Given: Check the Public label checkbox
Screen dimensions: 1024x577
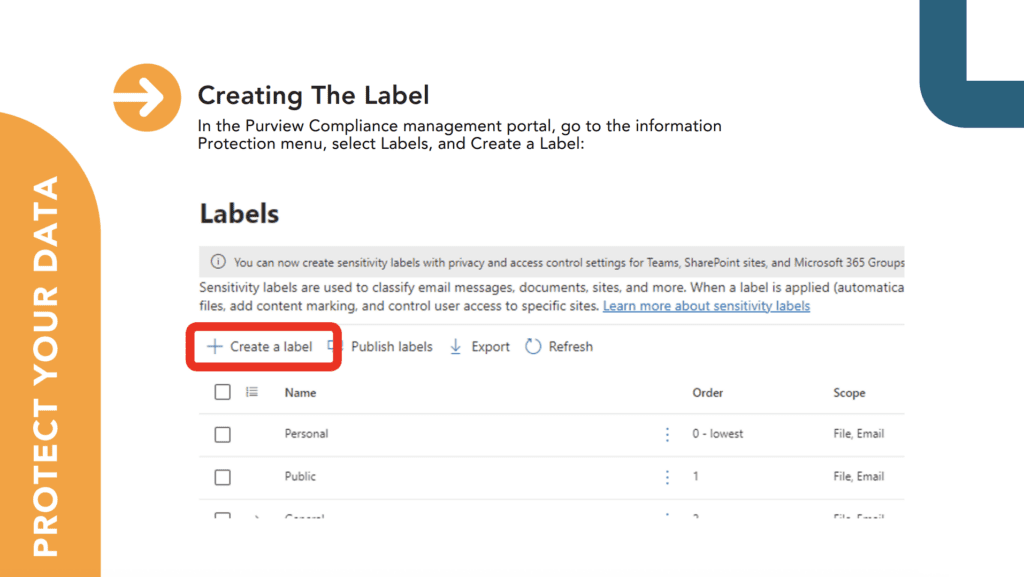Looking at the screenshot, I should click(223, 477).
